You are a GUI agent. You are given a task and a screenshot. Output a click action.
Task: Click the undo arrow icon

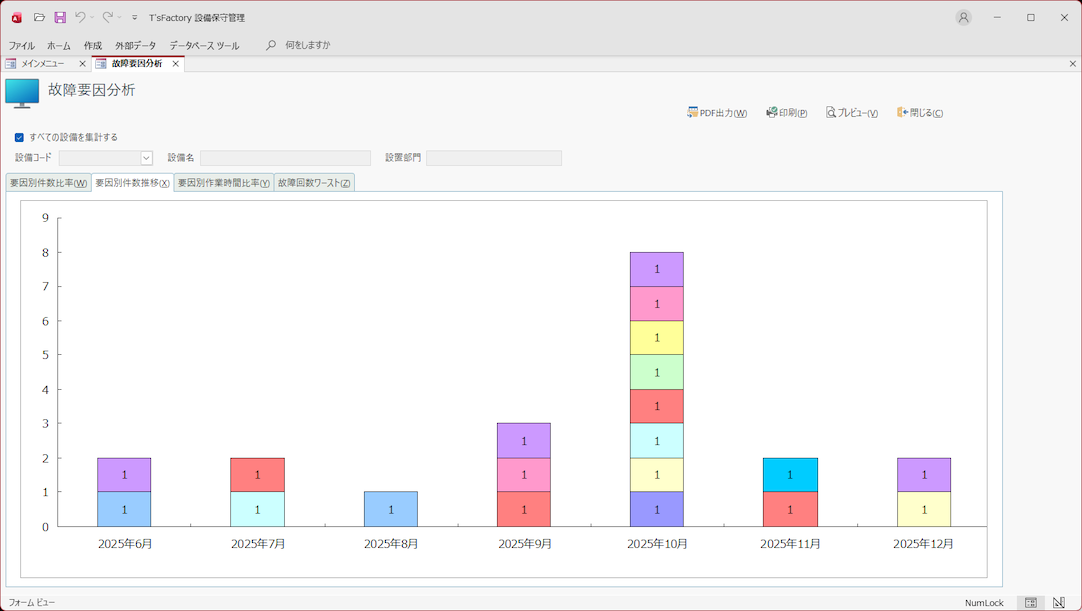pyautogui.click(x=80, y=18)
